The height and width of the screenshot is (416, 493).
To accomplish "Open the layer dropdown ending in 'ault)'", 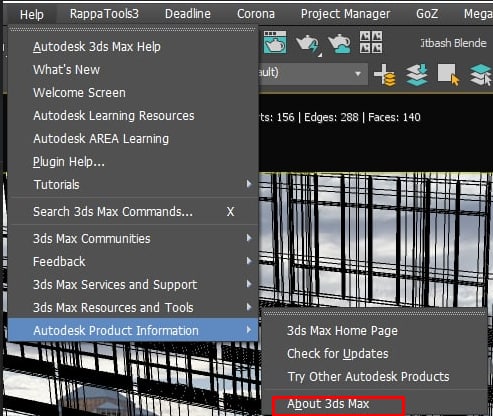I will coord(313,73).
